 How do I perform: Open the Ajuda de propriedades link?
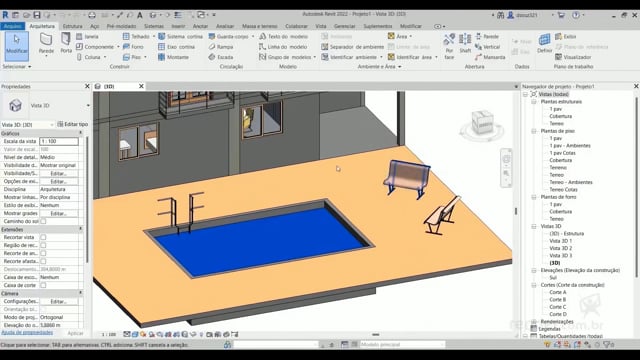tap(27, 333)
